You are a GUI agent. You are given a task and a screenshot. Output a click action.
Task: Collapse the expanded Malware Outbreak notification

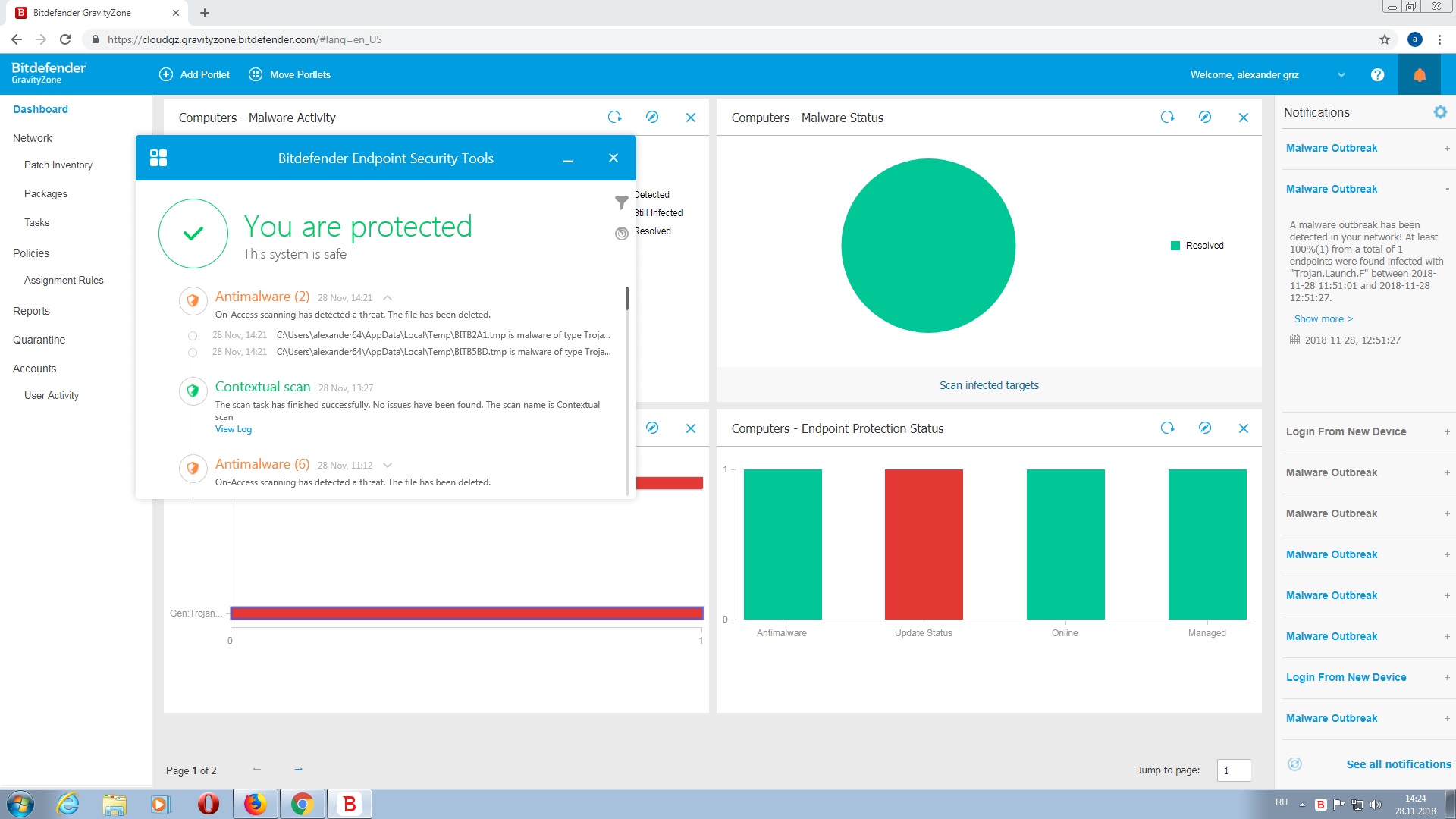point(1447,189)
